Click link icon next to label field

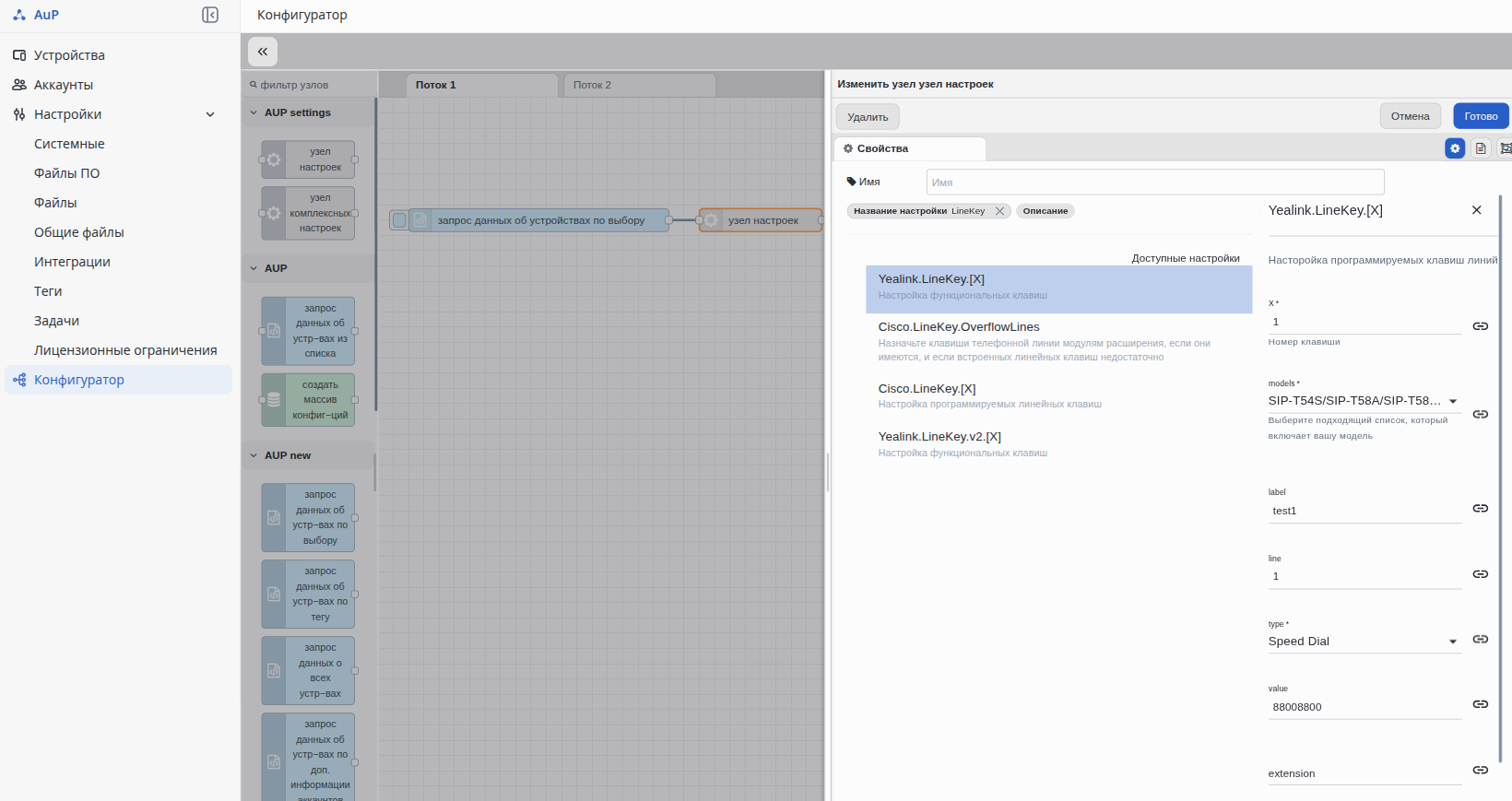point(1480,508)
